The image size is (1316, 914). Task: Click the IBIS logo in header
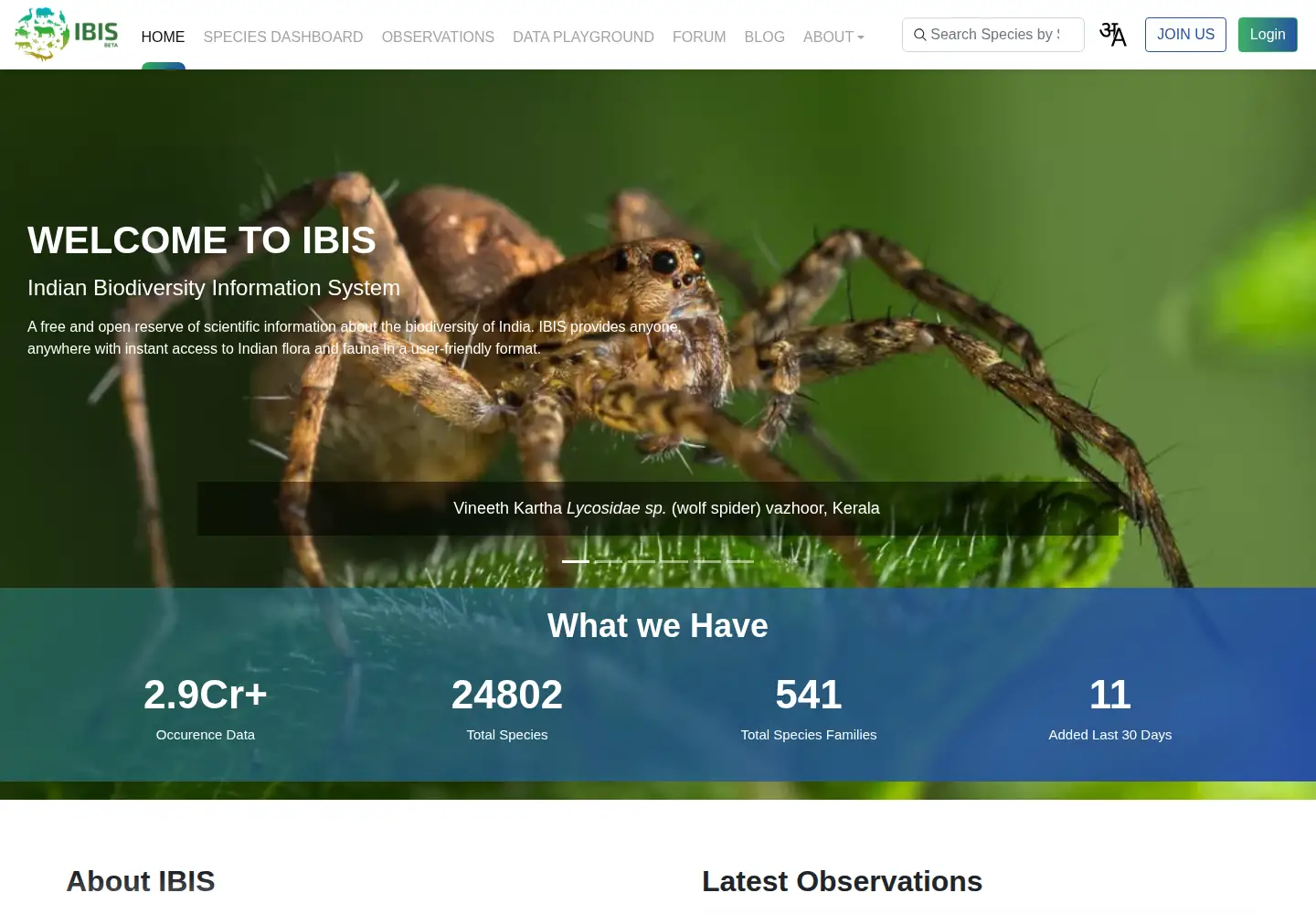(67, 34)
